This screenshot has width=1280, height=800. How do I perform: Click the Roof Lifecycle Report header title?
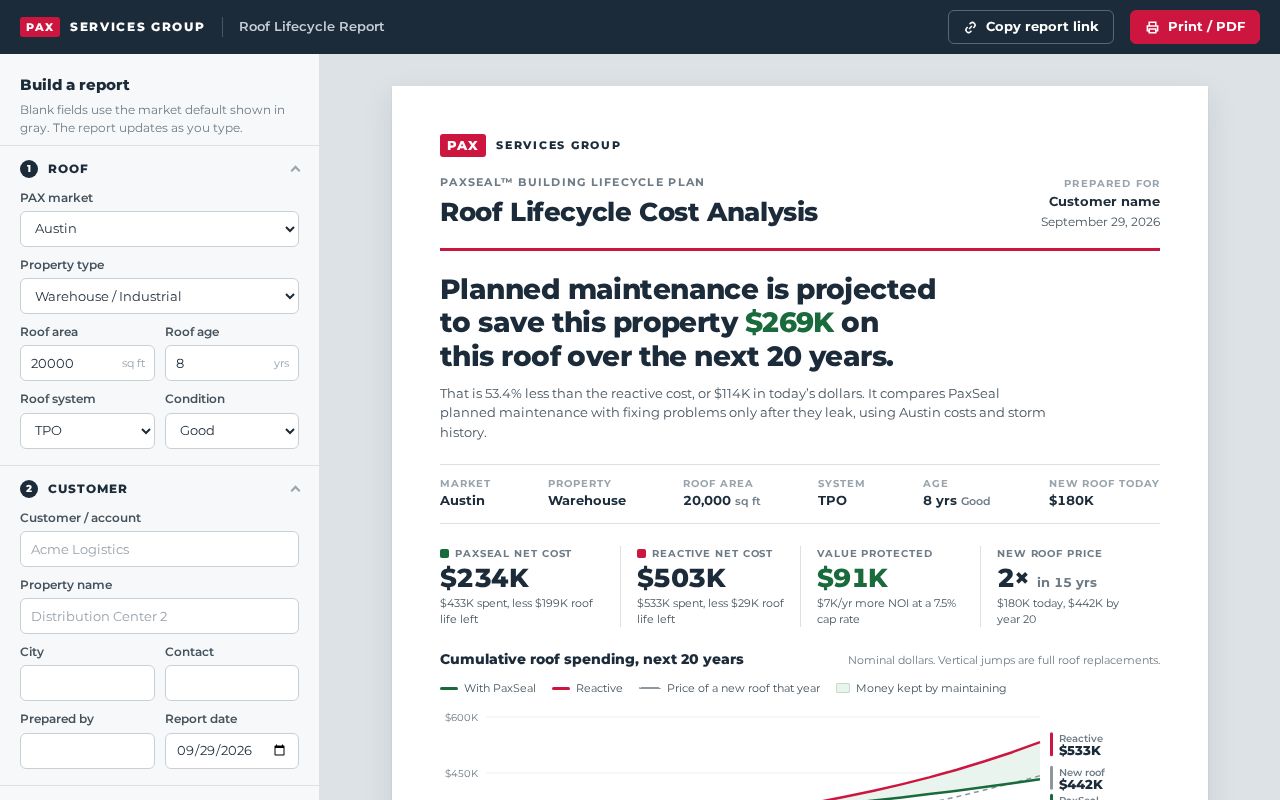pyautogui.click(x=311, y=27)
